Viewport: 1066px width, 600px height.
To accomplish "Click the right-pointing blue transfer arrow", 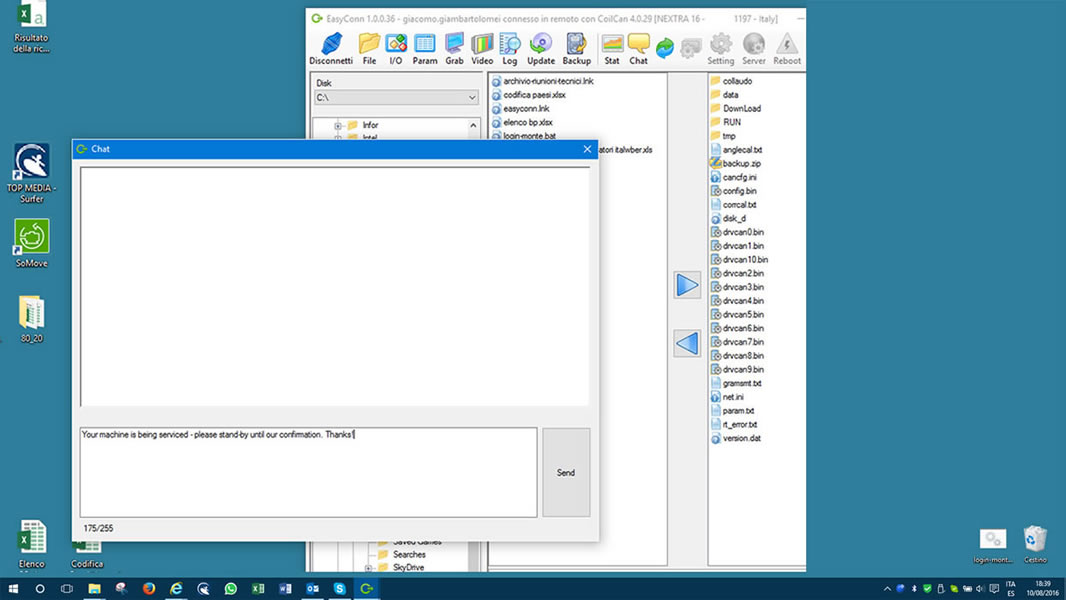I will (x=687, y=285).
